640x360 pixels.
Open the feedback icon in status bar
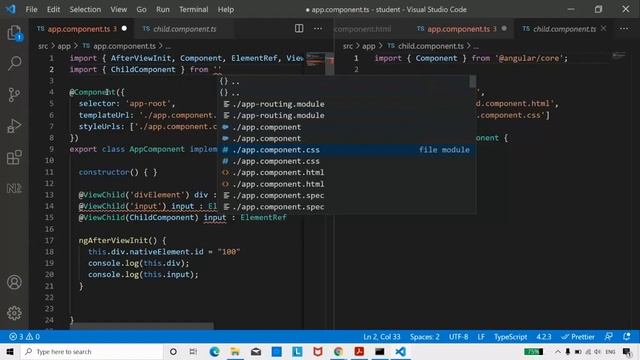click(x=609, y=337)
